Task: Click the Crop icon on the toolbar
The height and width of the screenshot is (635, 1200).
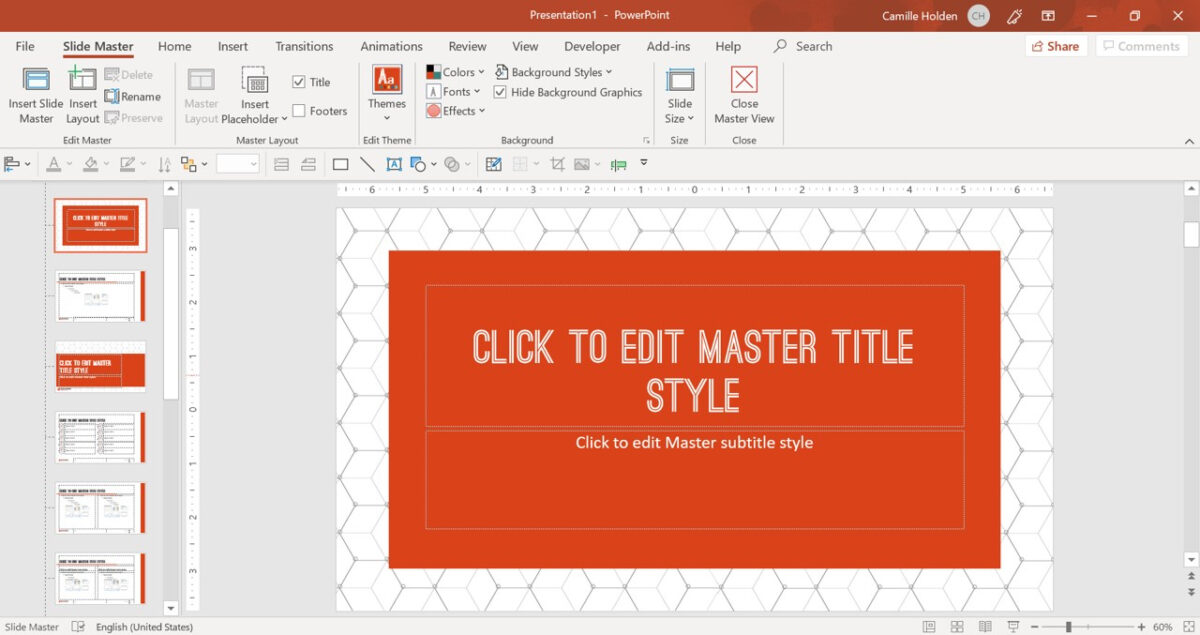Action: pos(557,163)
